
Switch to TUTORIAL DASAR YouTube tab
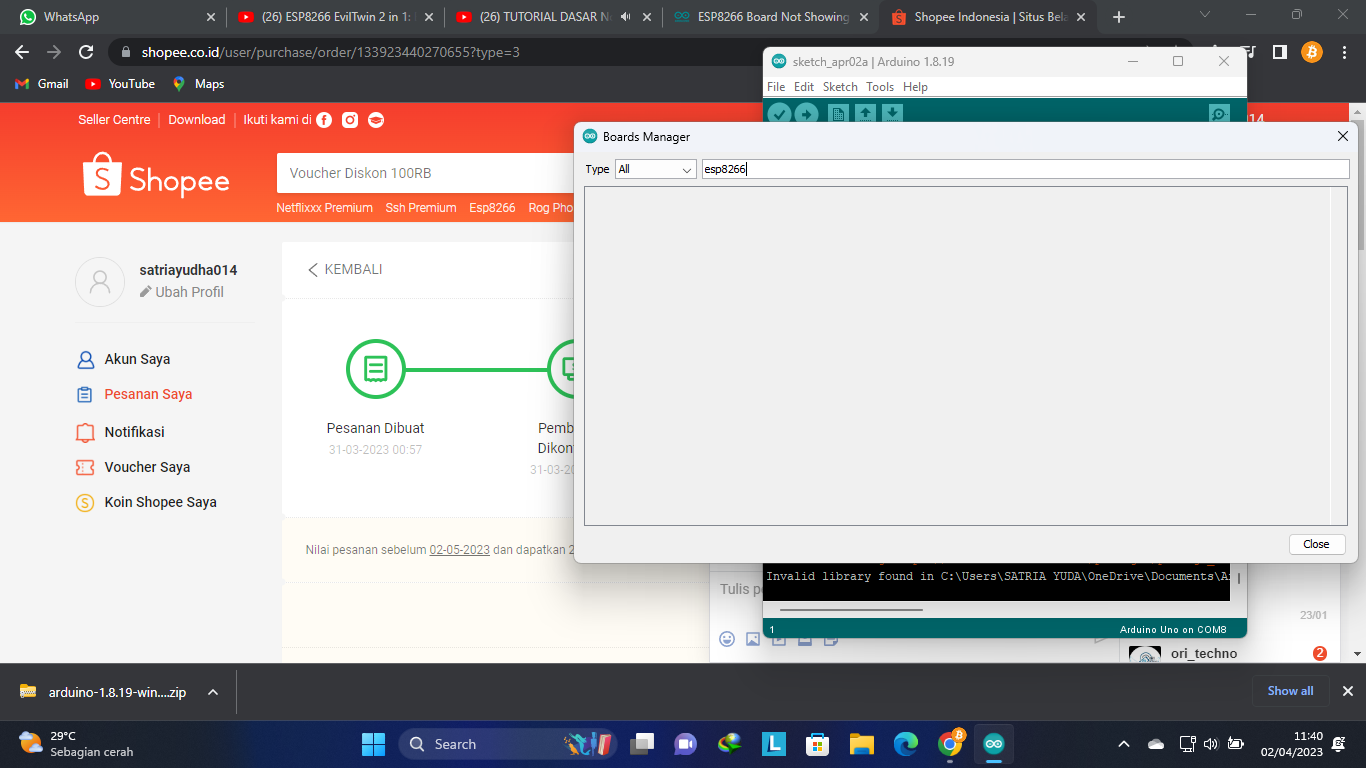point(553,17)
